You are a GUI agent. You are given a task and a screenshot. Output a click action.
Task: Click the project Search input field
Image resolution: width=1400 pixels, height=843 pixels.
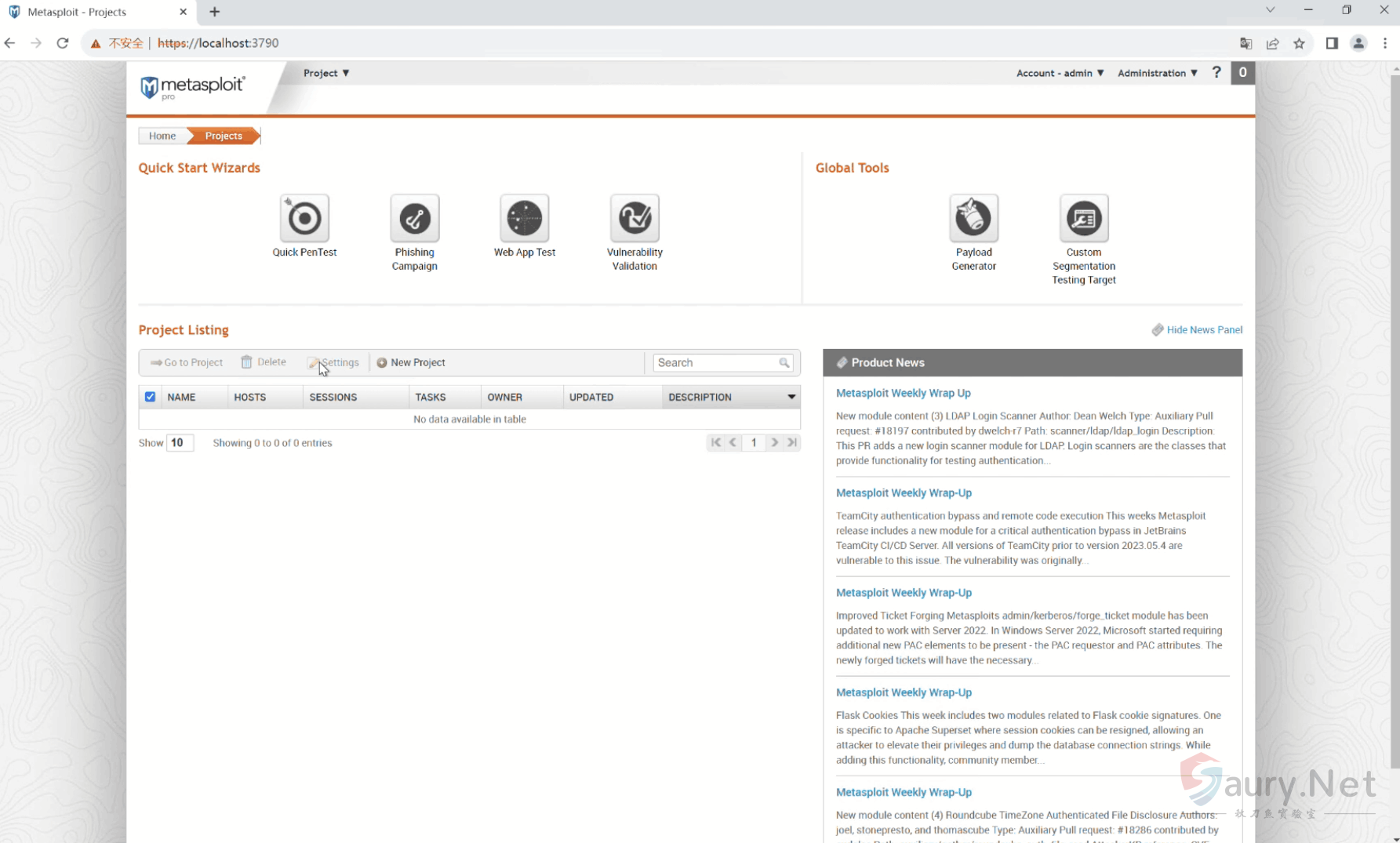pyautogui.click(x=715, y=363)
